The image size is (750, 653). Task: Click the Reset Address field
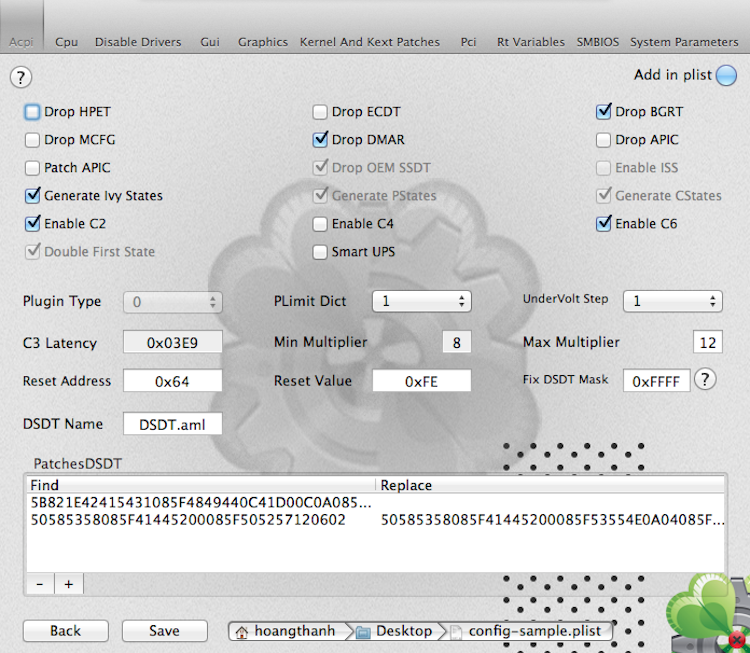pos(173,381)
